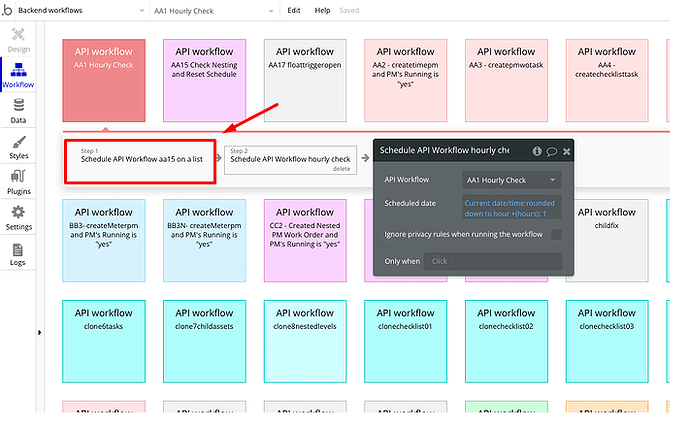This screenshot has height=427, width=690.
Task: Select Step 2 Schedule API Workflow hourly check
Action: [x=290, y=160]
